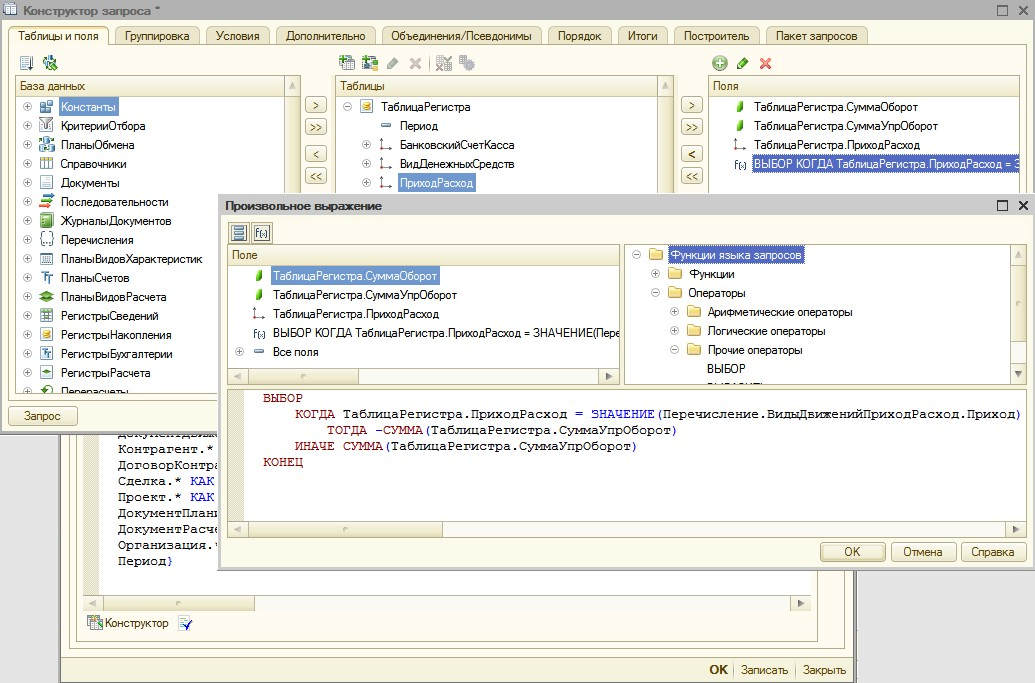
Task: Select ВЫБОР operator in functions tree
Action: click(x=726, y=369)
